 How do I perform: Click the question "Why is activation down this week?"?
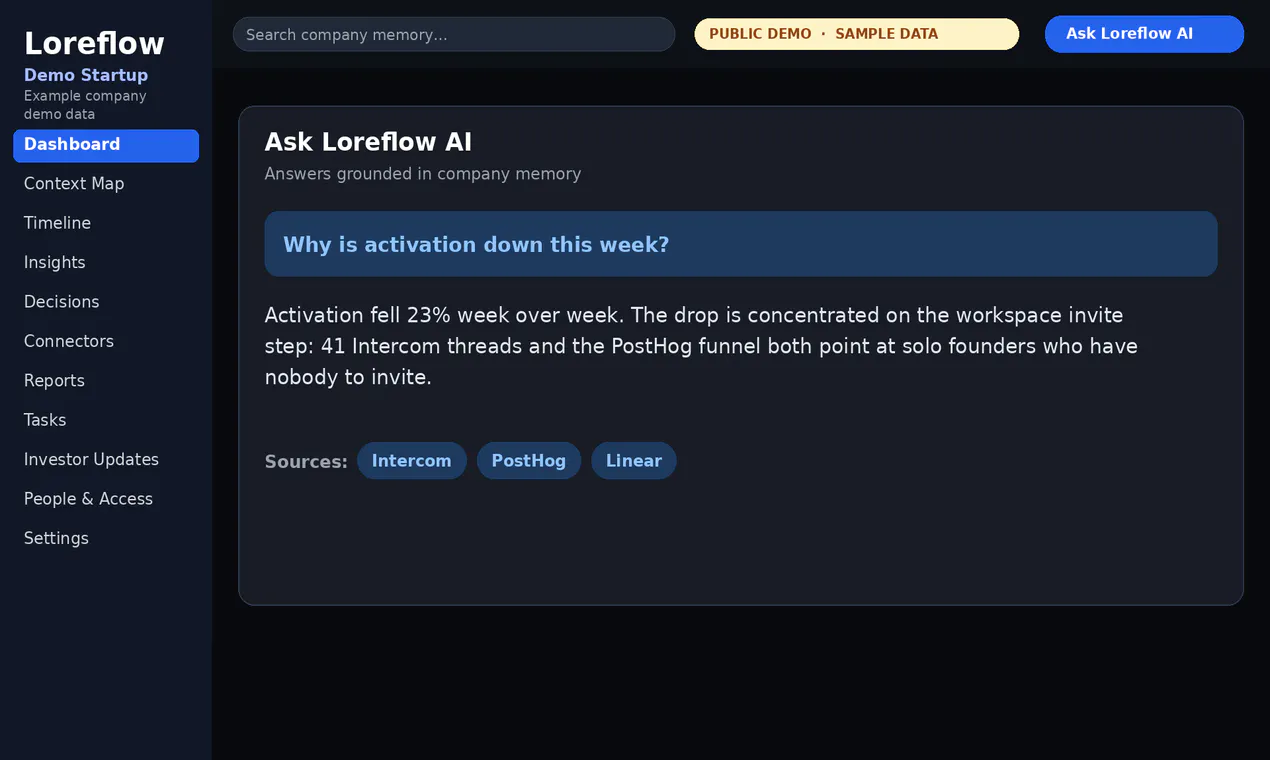click(741, 244)
